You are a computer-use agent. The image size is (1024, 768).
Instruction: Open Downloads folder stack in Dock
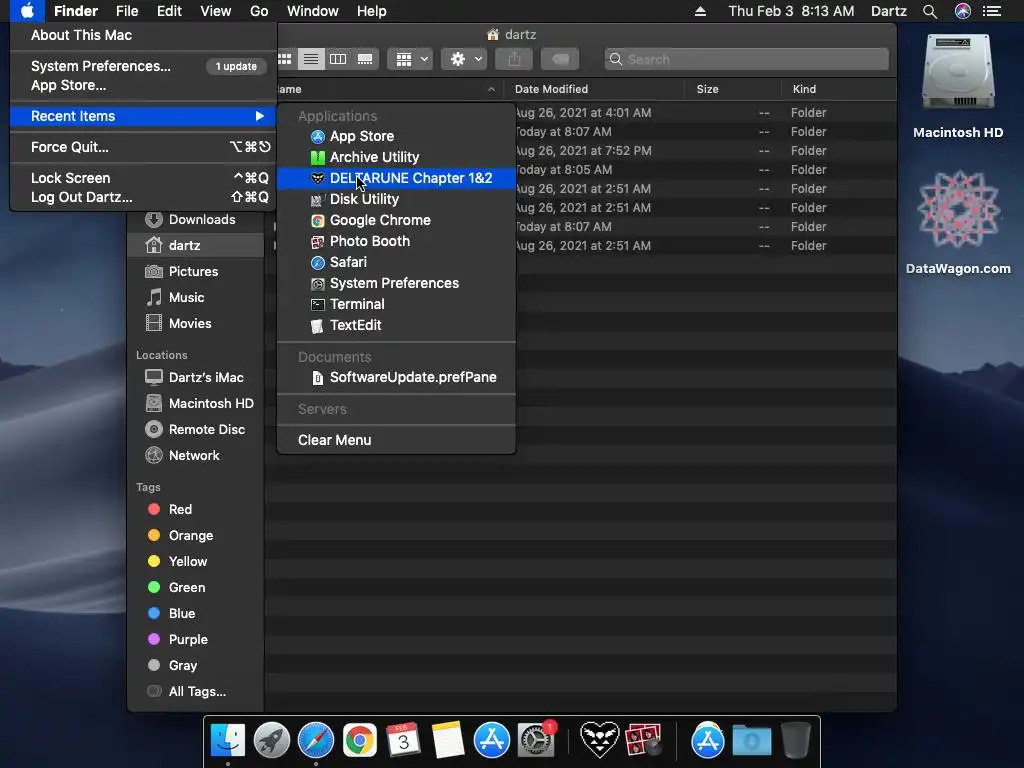click(x=752, y=741)
